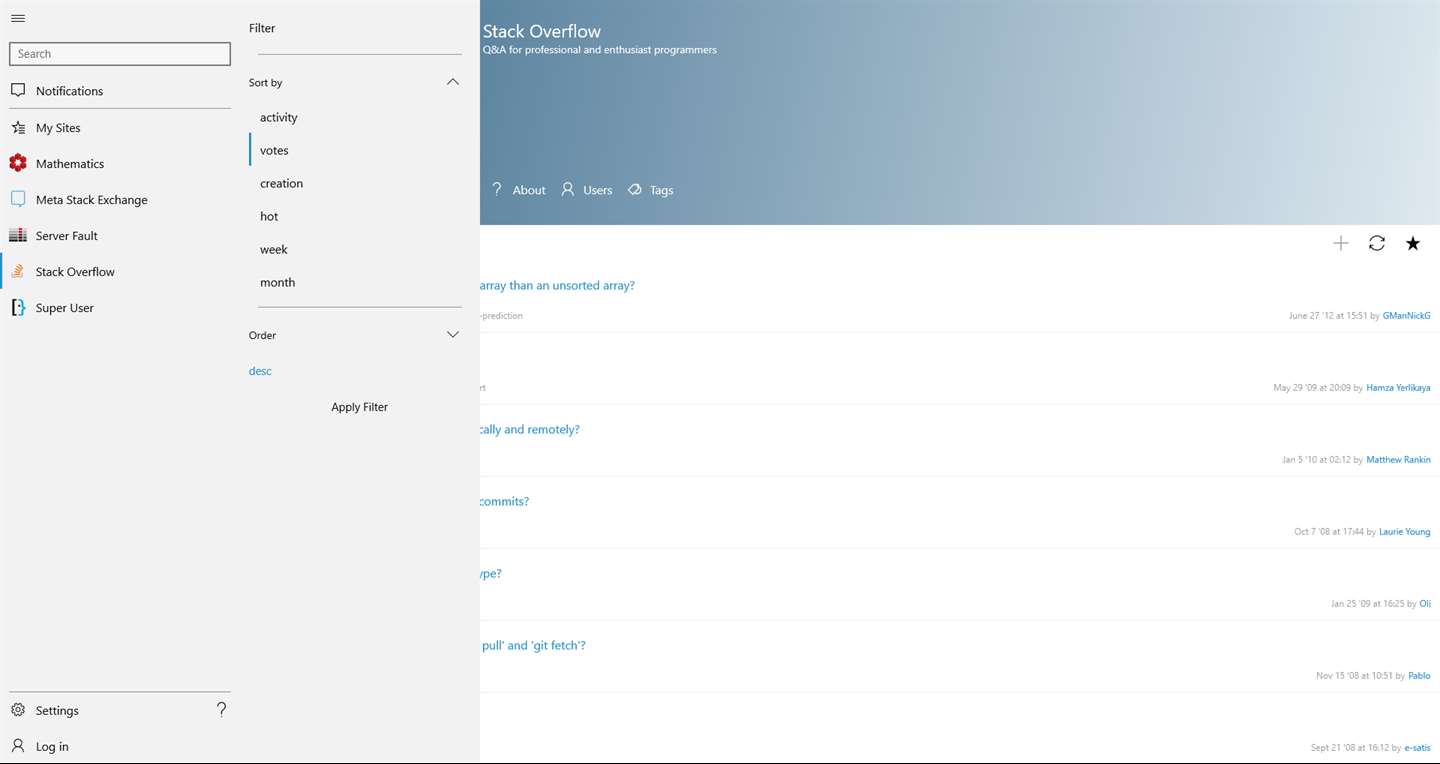Click the My Sites star icon

point(18,128)
